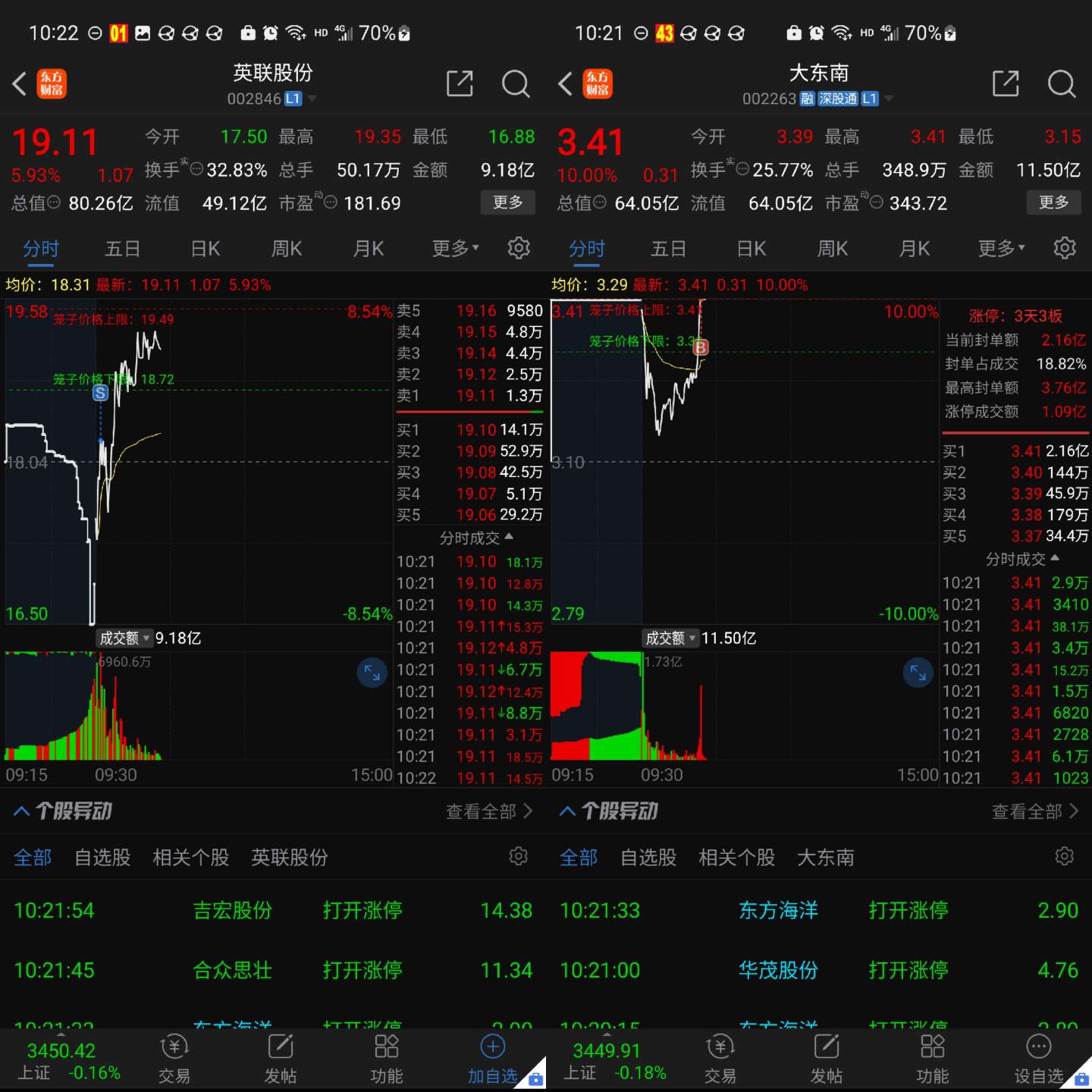The width and height of the screenshot is (1092, 1092).
Task: Open chart settings gear on 大东南 panel
Action: (x=1065, y=248)
